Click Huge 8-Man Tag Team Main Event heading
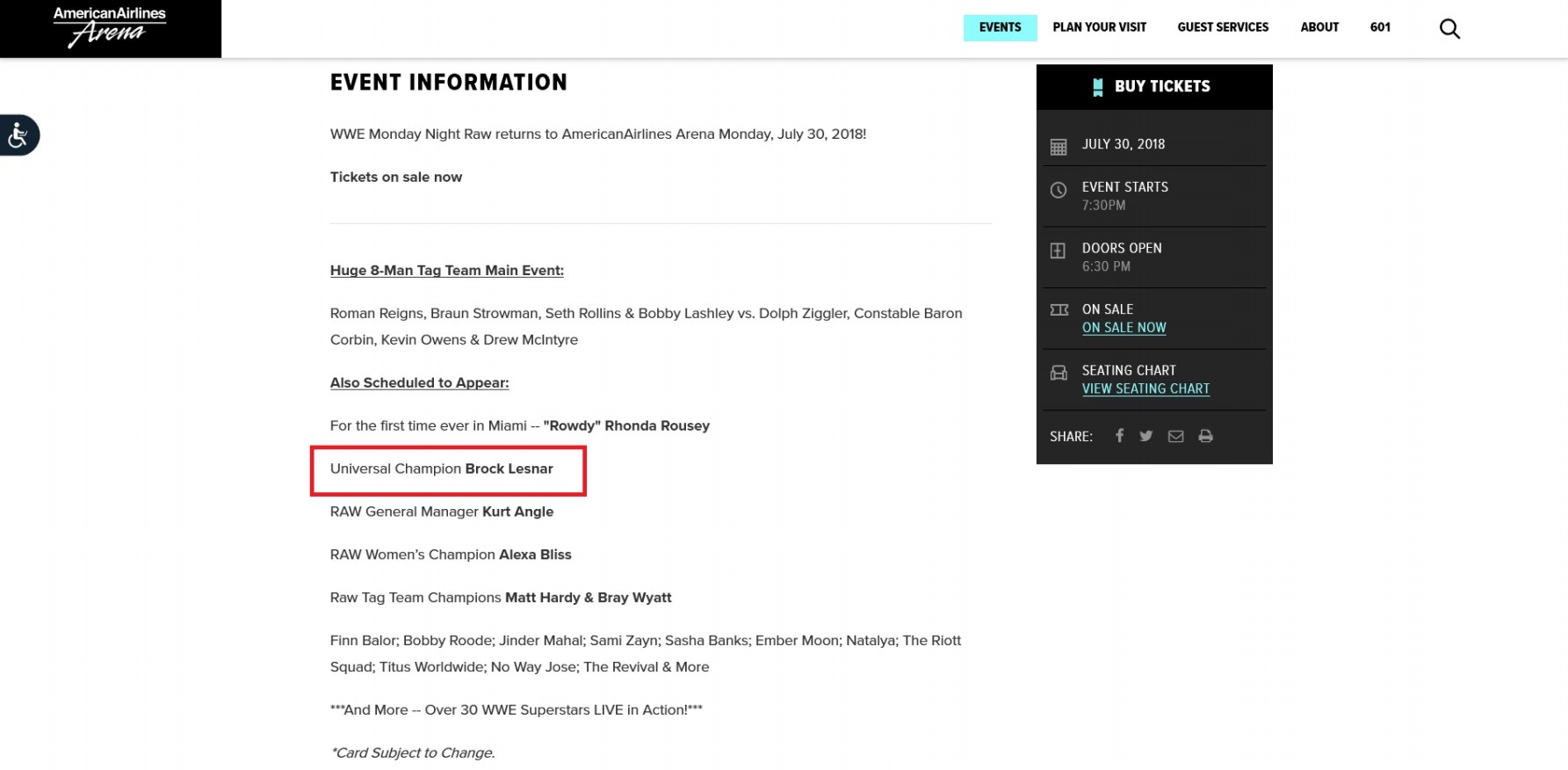 tap(447, 271)
